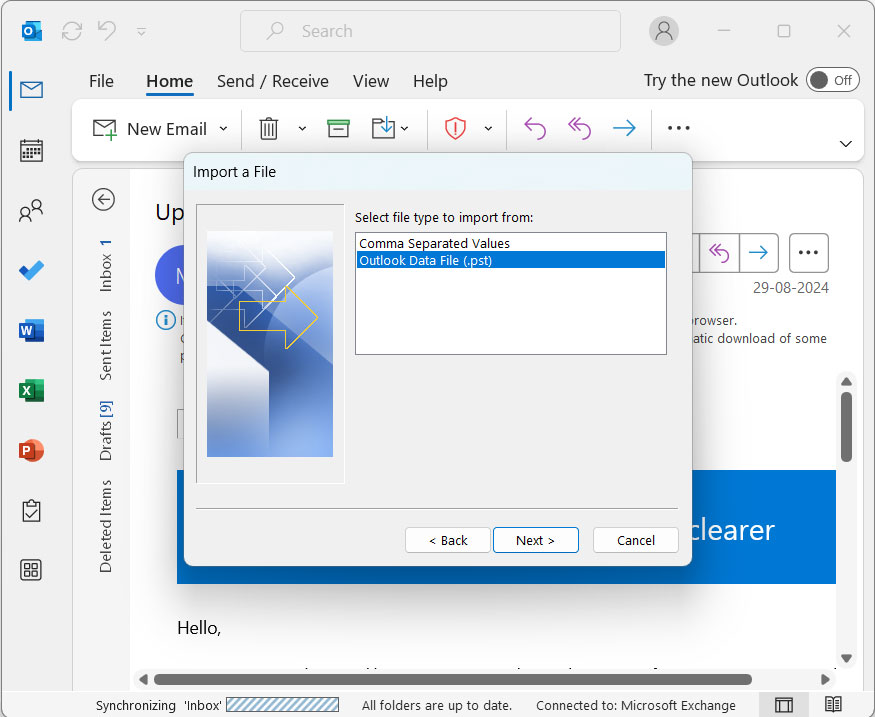Open the To Do app icon
875x717 pixels.
[30, 270]
